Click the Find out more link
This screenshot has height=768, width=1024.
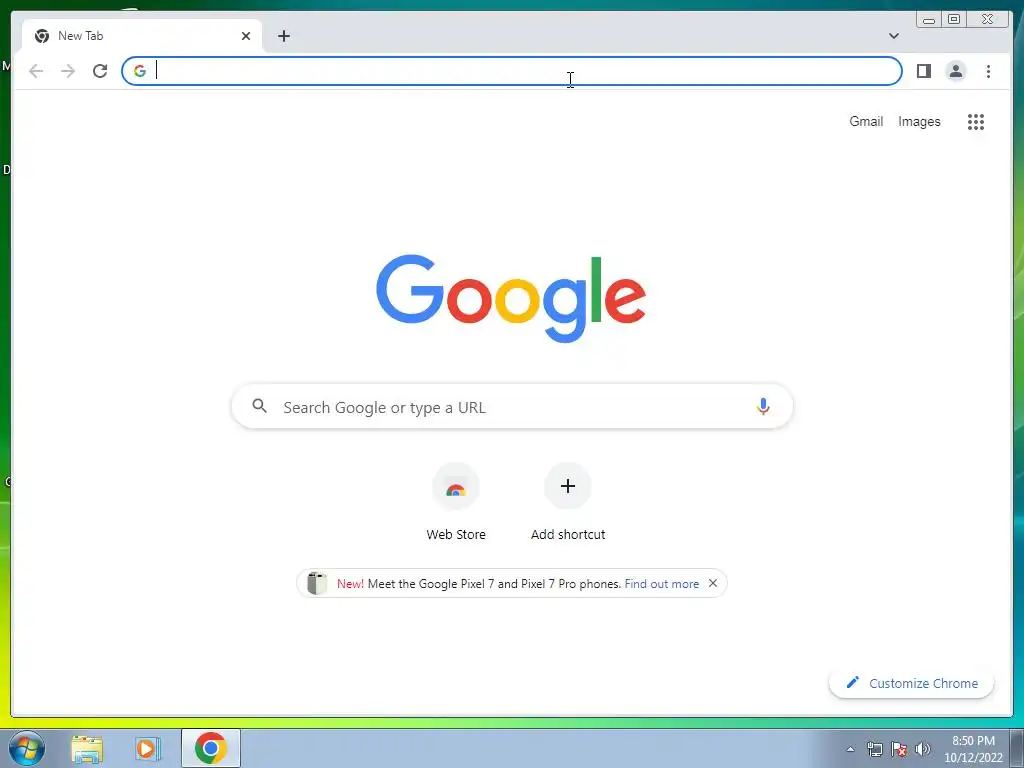662,584
